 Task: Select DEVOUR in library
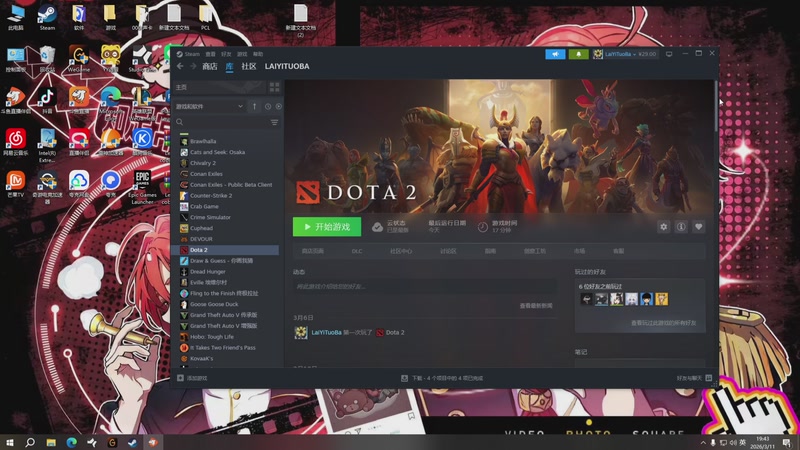pyautogui.click(x=201, y=239)
